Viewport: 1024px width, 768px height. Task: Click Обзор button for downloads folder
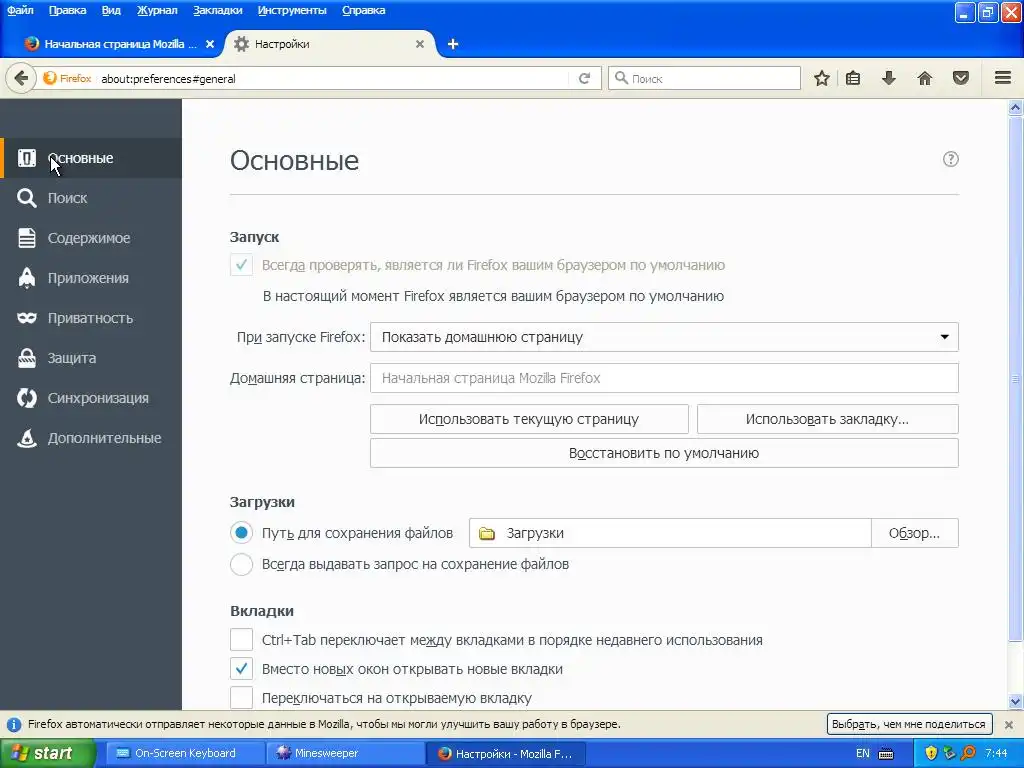914,534
